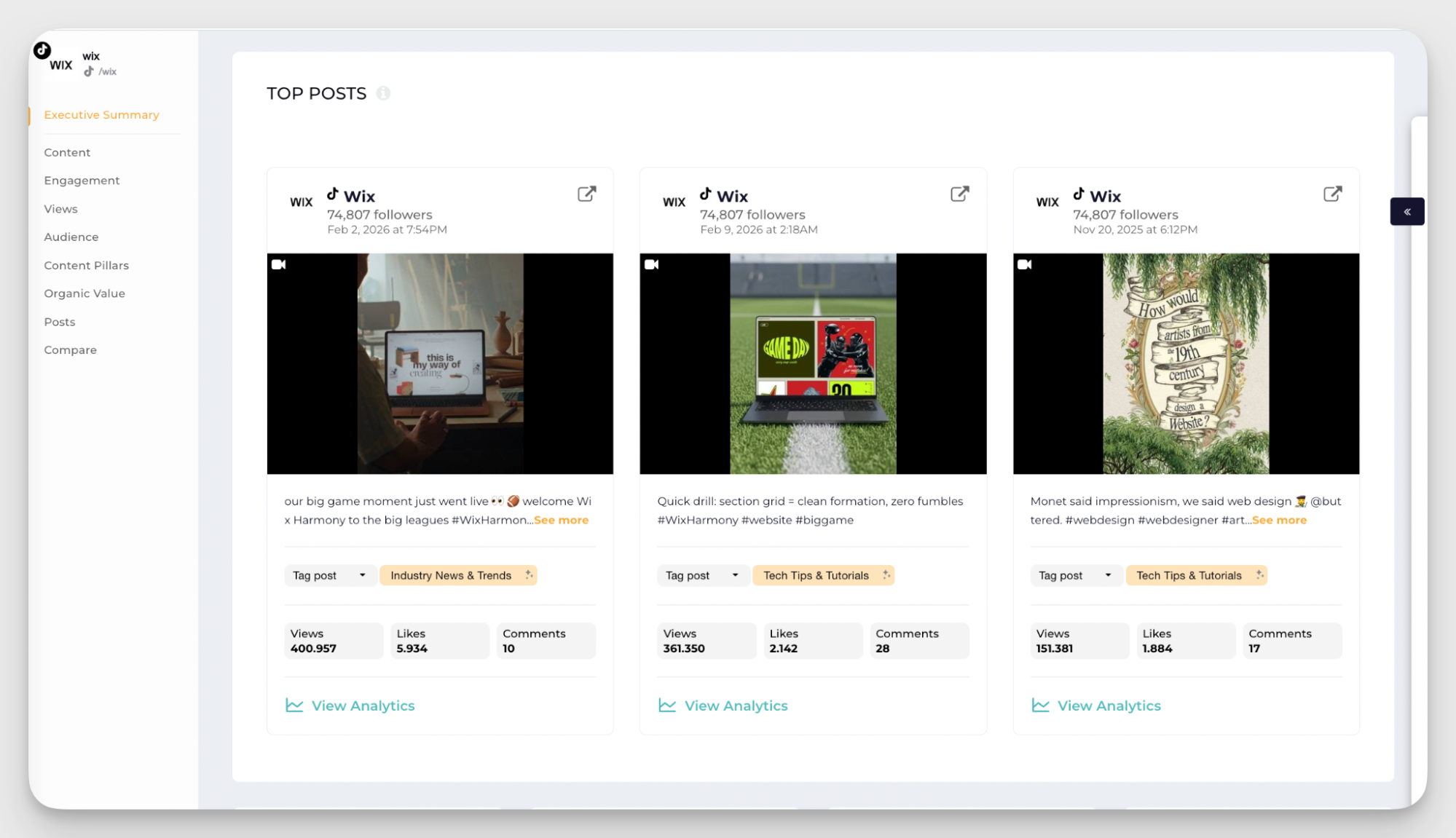Click the 19th century artists video thumbnail
The width and height of the screenshot is (1456, 838).
(x=1185, y=363)
